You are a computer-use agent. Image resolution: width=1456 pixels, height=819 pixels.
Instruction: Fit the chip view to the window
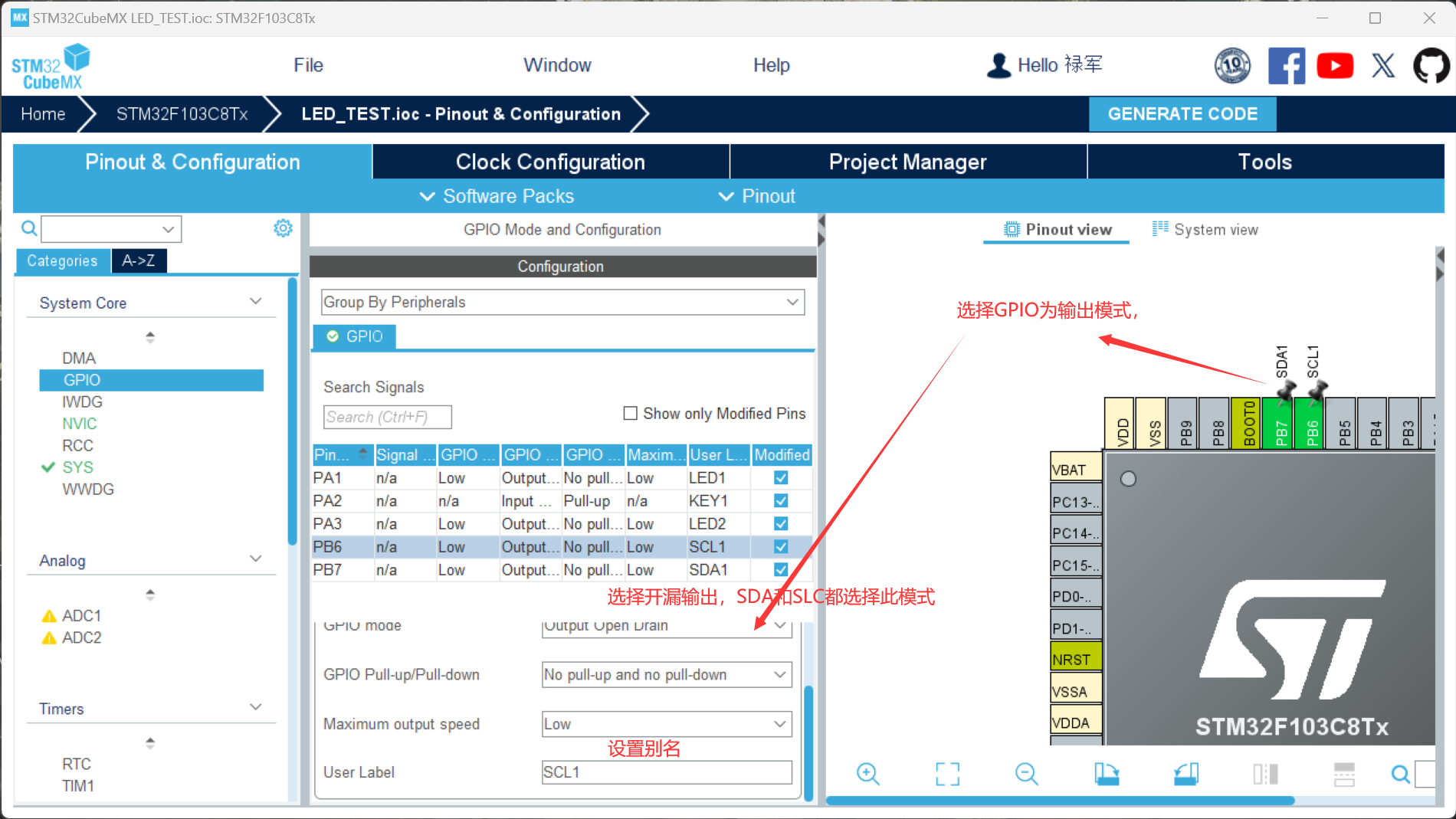pyautogui.click(x=947, y=774)
